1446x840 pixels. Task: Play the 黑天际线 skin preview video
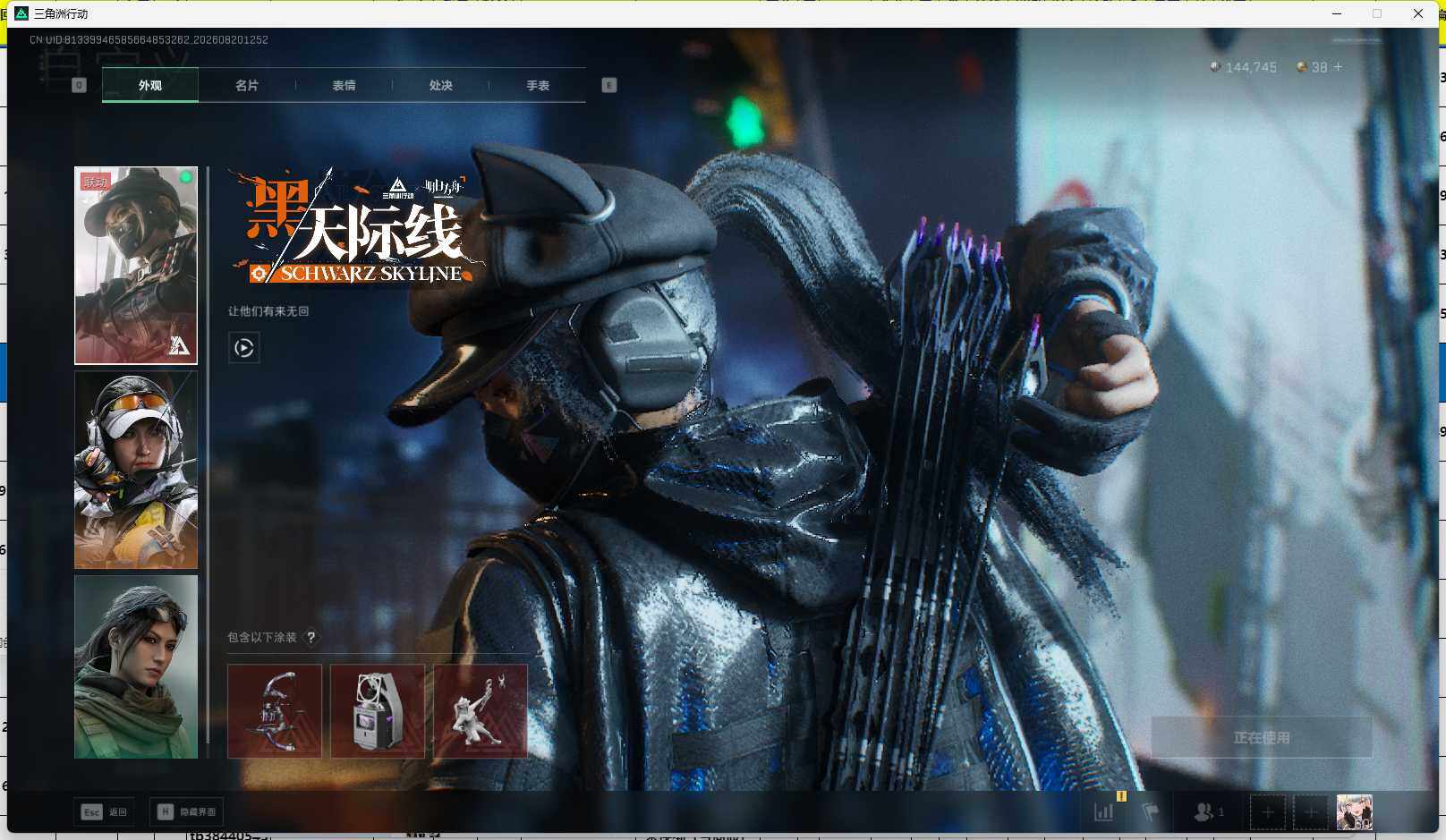244,347
